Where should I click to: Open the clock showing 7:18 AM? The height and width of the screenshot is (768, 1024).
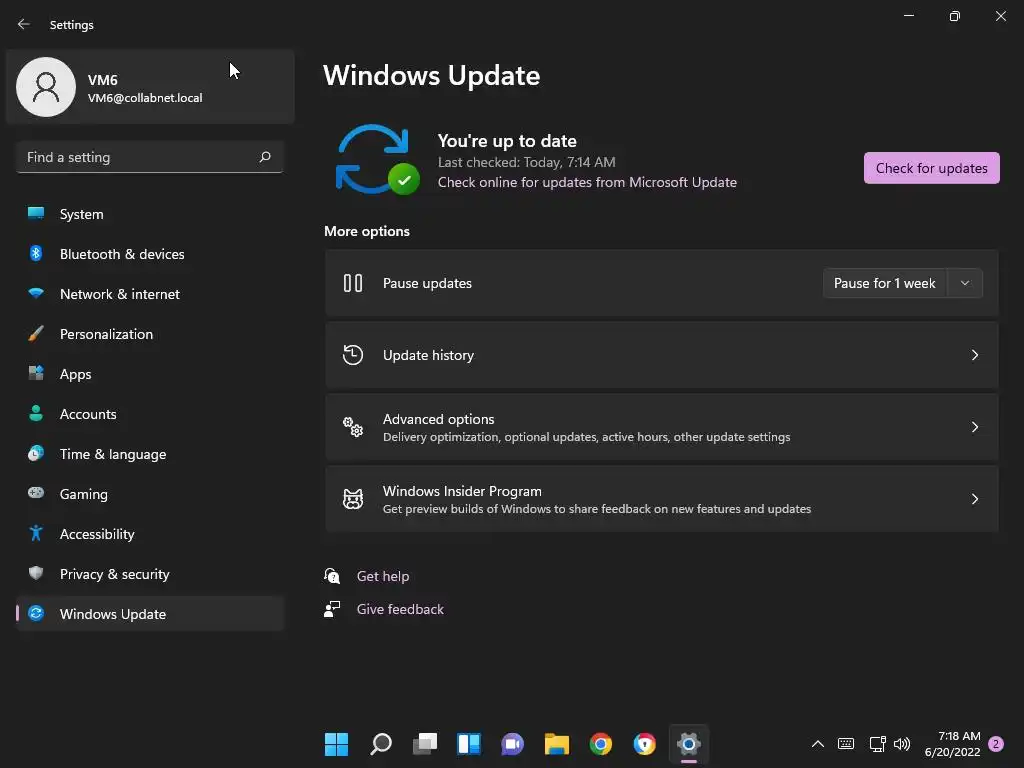pos(952,744)
